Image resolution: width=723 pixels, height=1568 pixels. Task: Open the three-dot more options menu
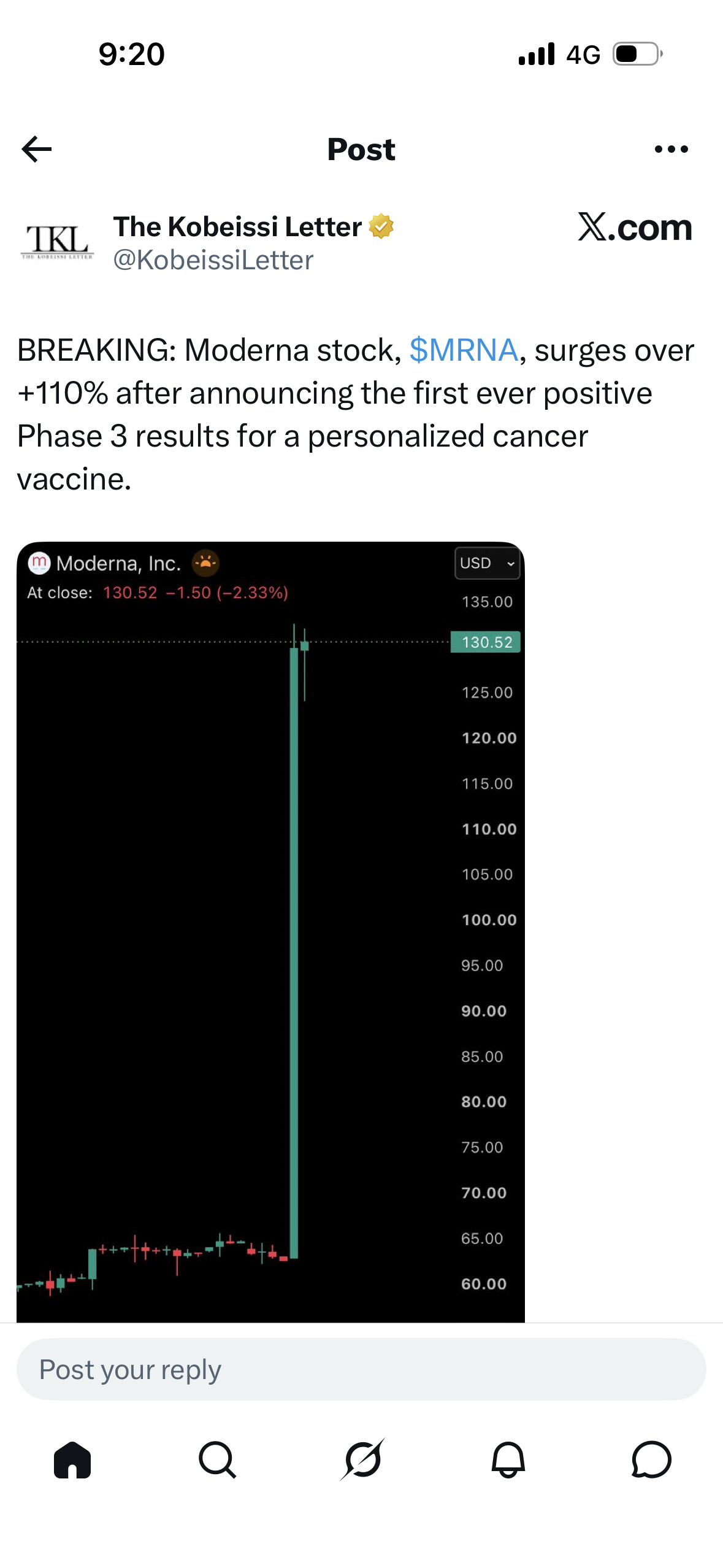[671, 149]
